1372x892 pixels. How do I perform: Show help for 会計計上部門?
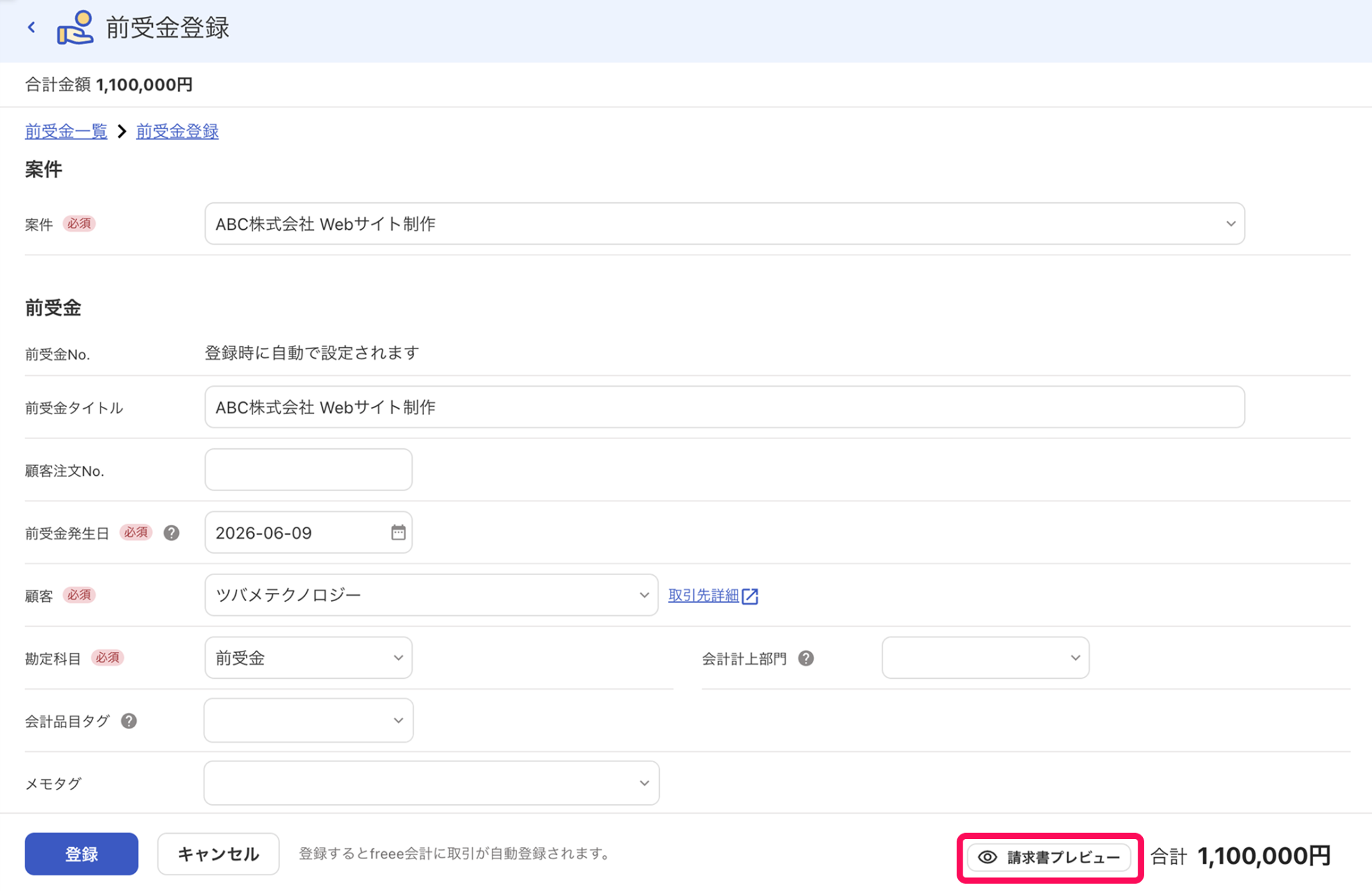806,658
